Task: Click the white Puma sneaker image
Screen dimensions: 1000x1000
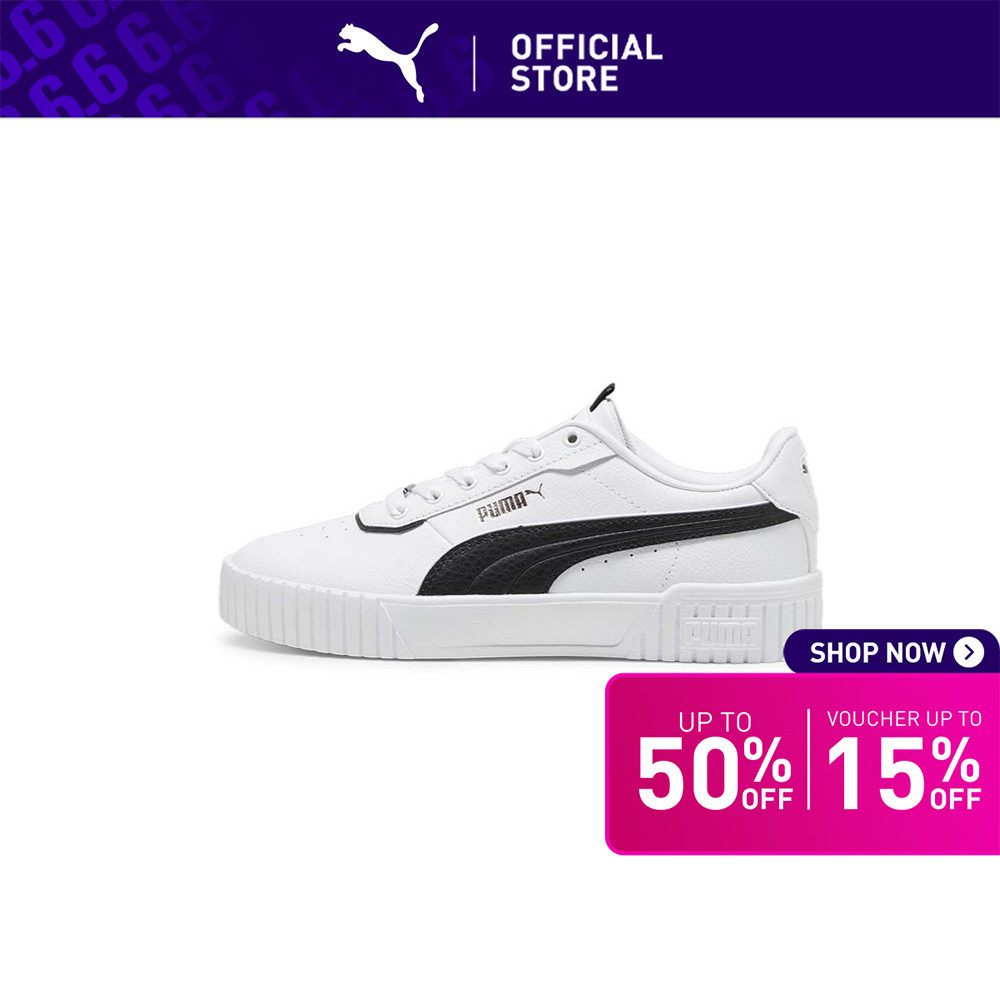Action: [521, 522]
